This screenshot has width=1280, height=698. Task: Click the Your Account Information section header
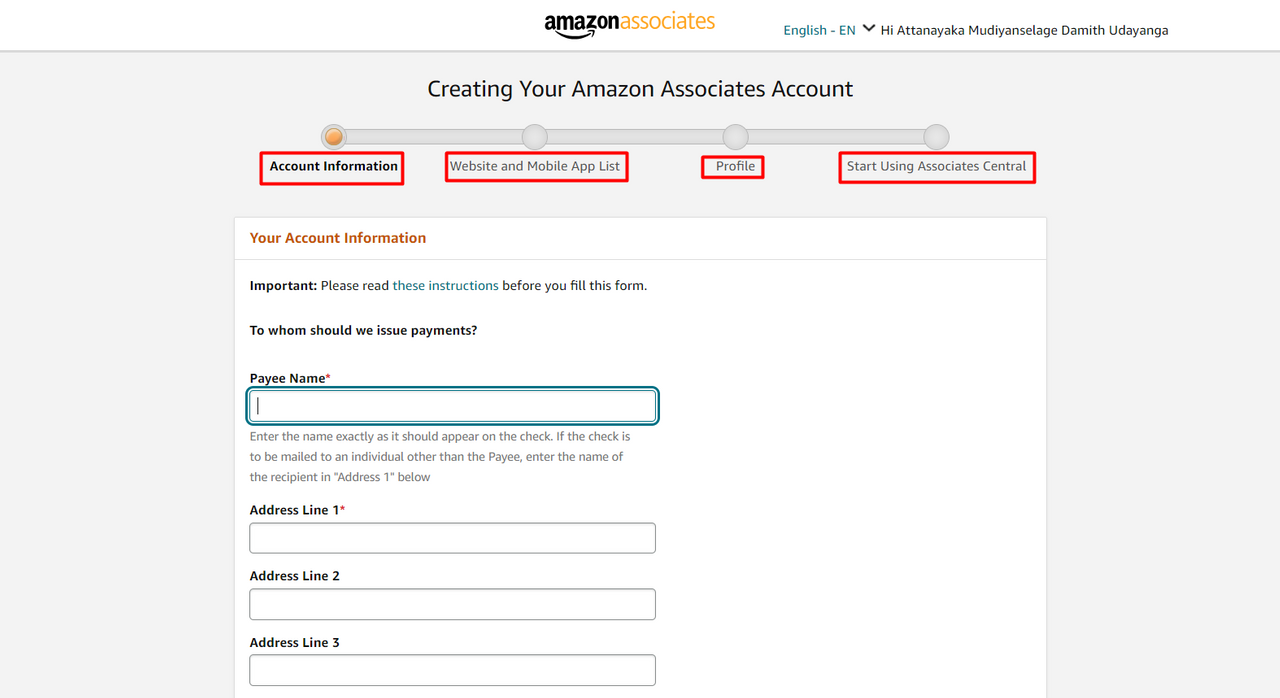[x=338, y=238]
